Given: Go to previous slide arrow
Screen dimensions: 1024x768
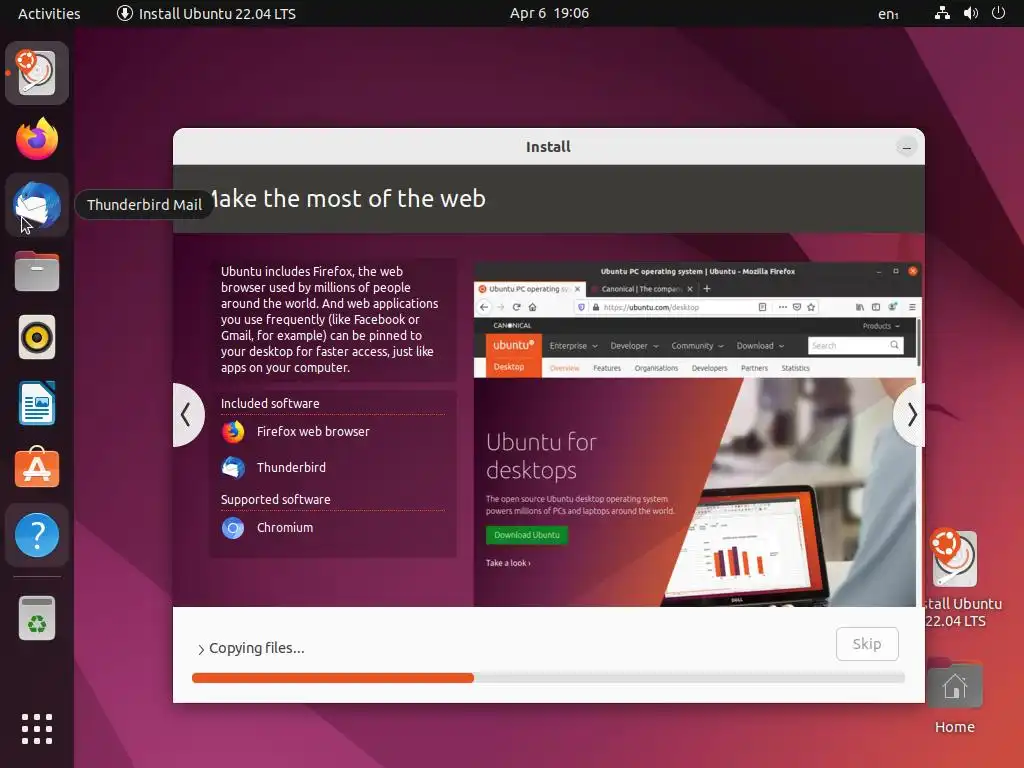Looking at the screenshot, I should (x=186, y=415).
